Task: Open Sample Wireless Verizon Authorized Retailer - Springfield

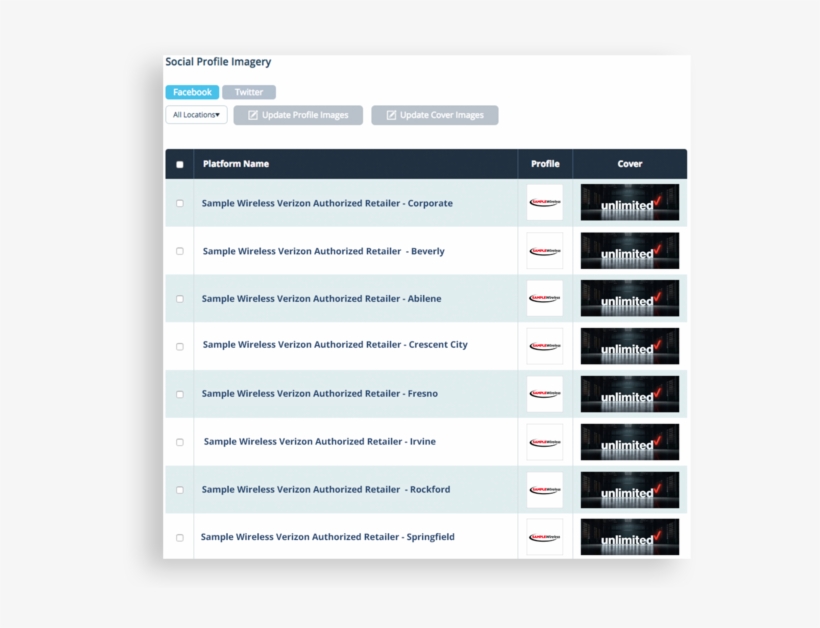Action: coord(328,537)
